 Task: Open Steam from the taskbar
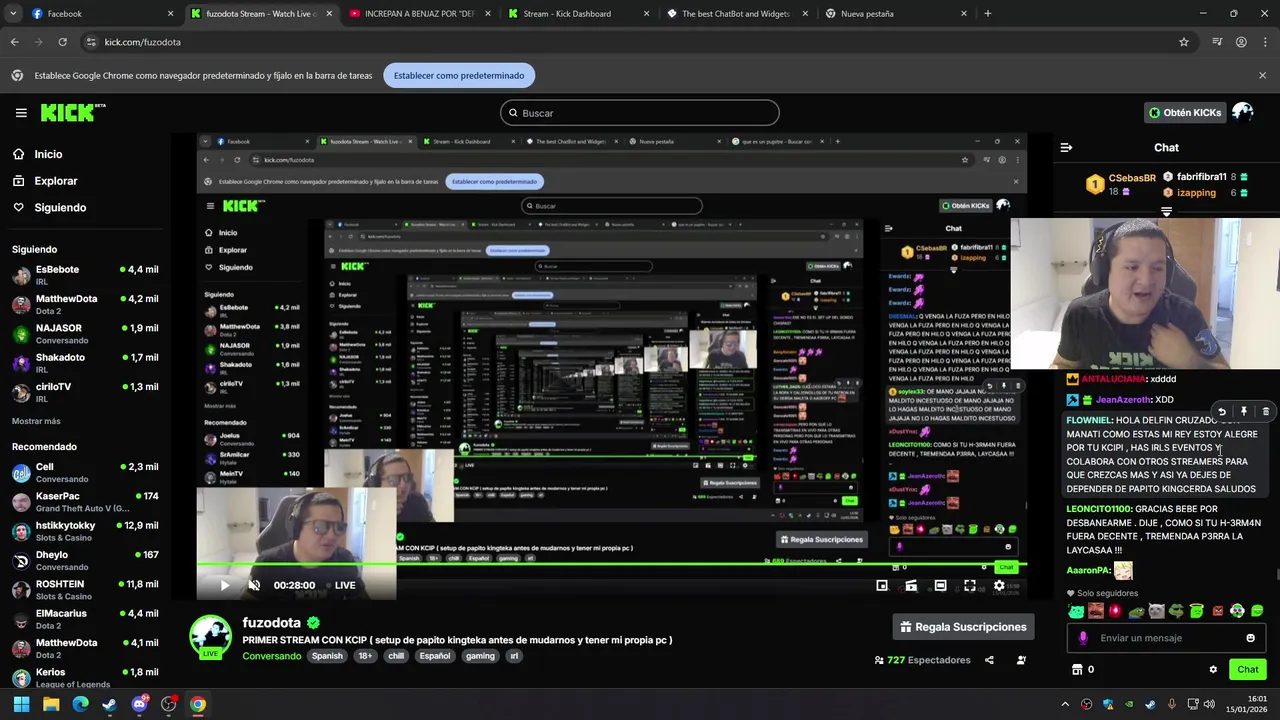pyautogui.click(x=109, y=704)
